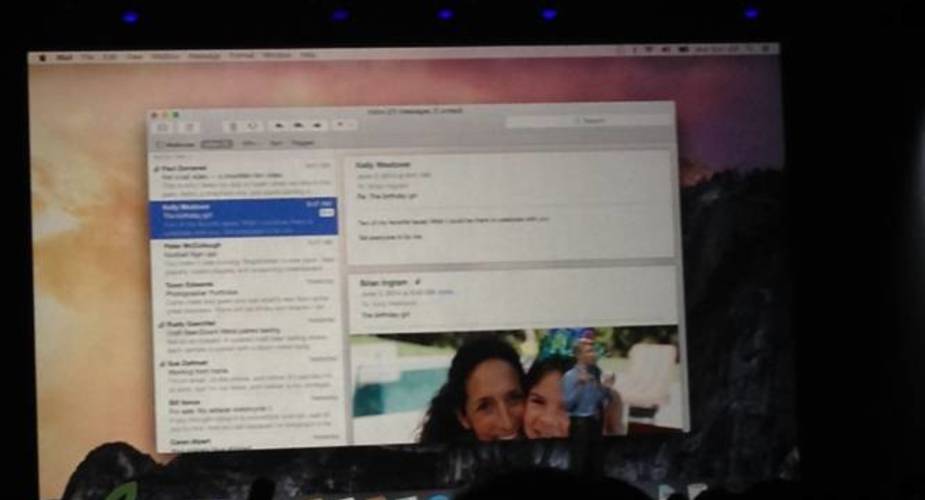
Task: Show the Mailboxes sidebar button
Action: pos(175,144)
